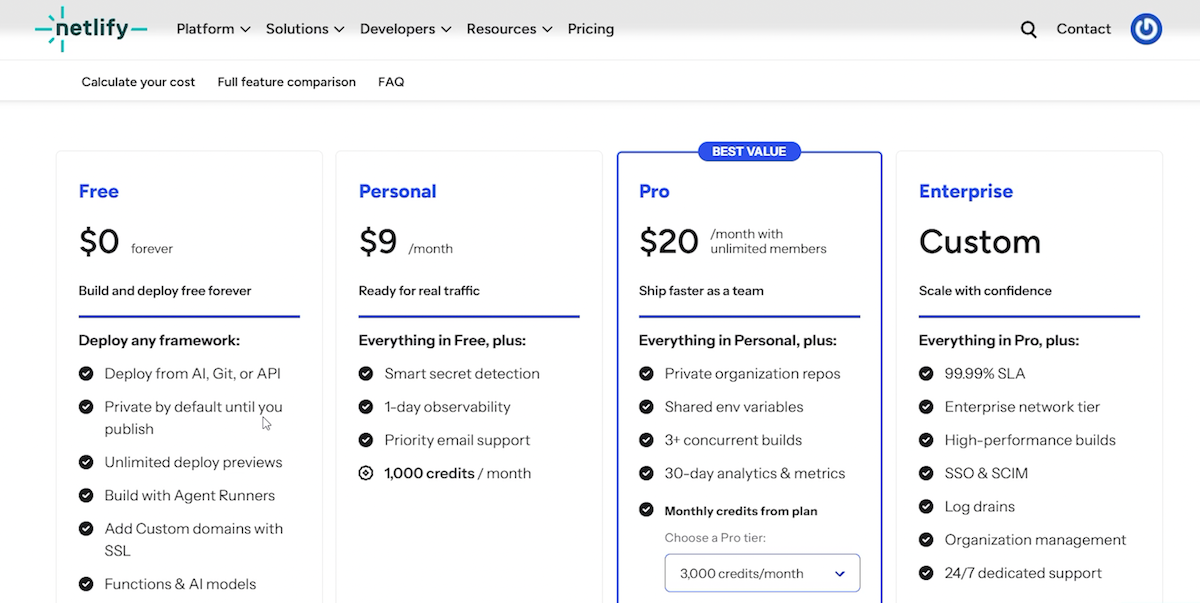This screenshot has width=1200, height=603.
Task: Go to the Pricing page
Action: click(591, 29)
